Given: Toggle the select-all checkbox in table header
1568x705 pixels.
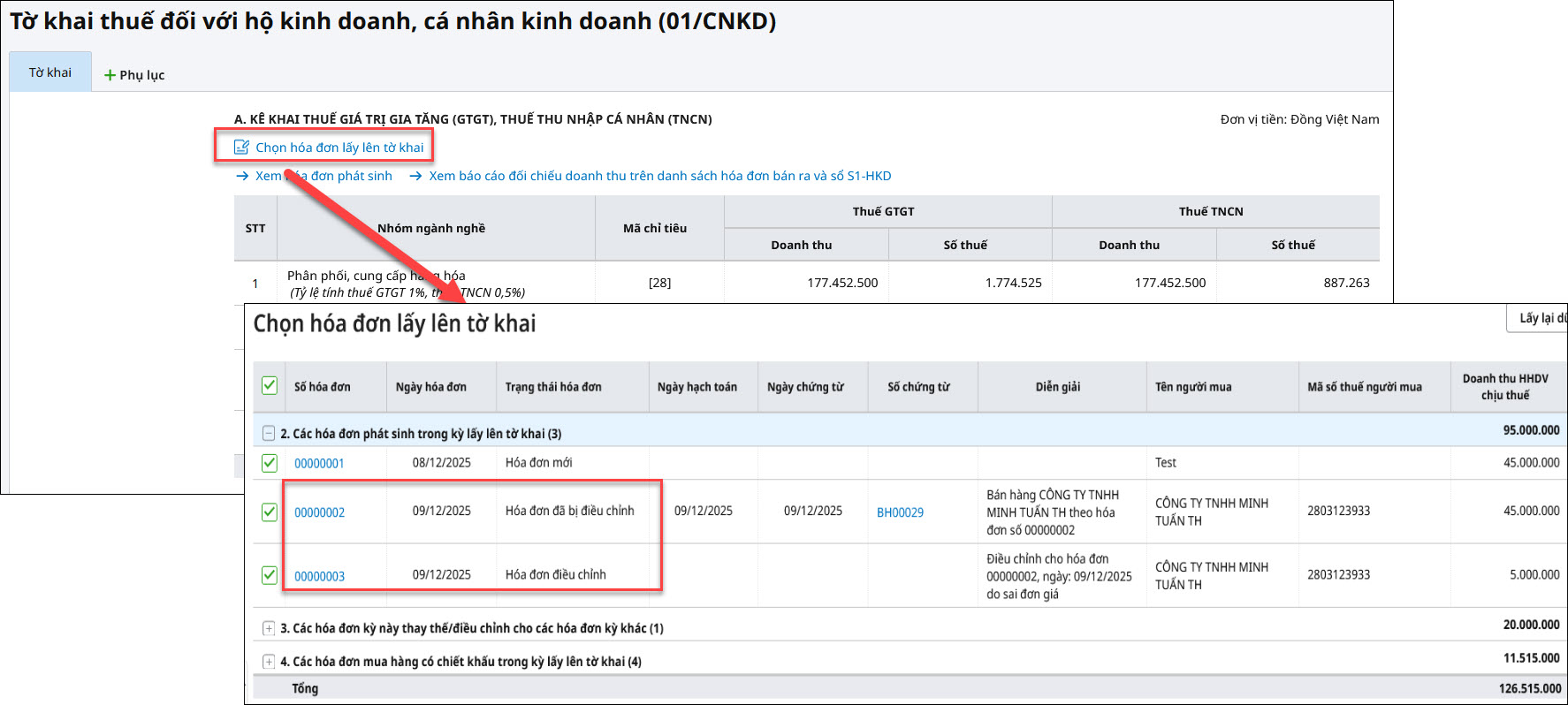Looking at the screenshot, I should click(x=270, y=386).
